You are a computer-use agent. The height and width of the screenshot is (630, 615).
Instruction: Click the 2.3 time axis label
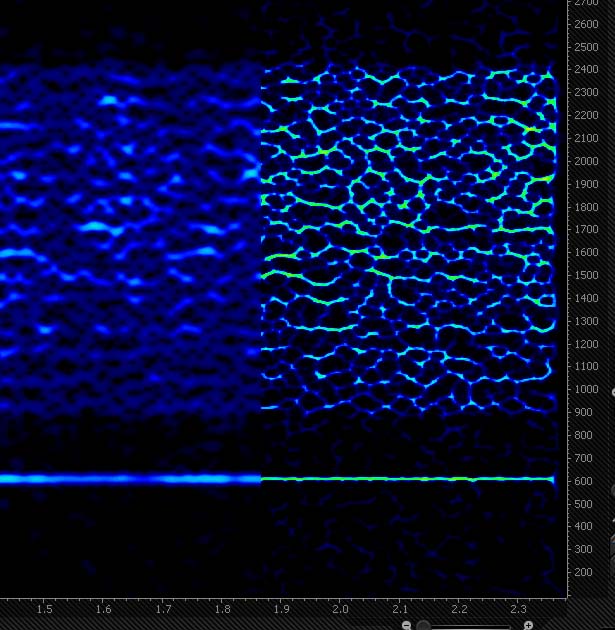(518, 609)
